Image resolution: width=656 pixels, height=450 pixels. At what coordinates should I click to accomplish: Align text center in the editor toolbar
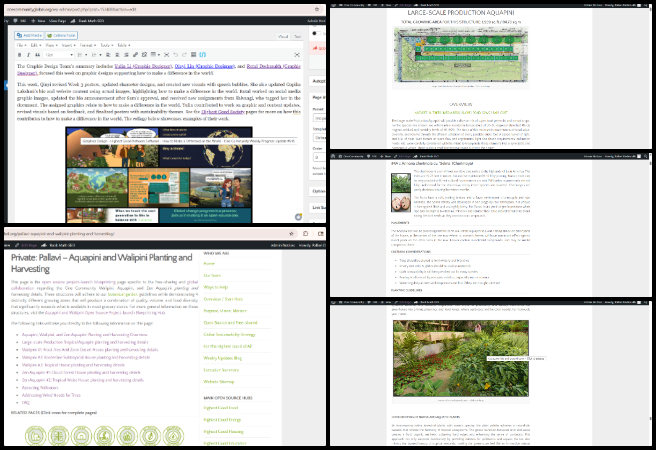point(117,55)
